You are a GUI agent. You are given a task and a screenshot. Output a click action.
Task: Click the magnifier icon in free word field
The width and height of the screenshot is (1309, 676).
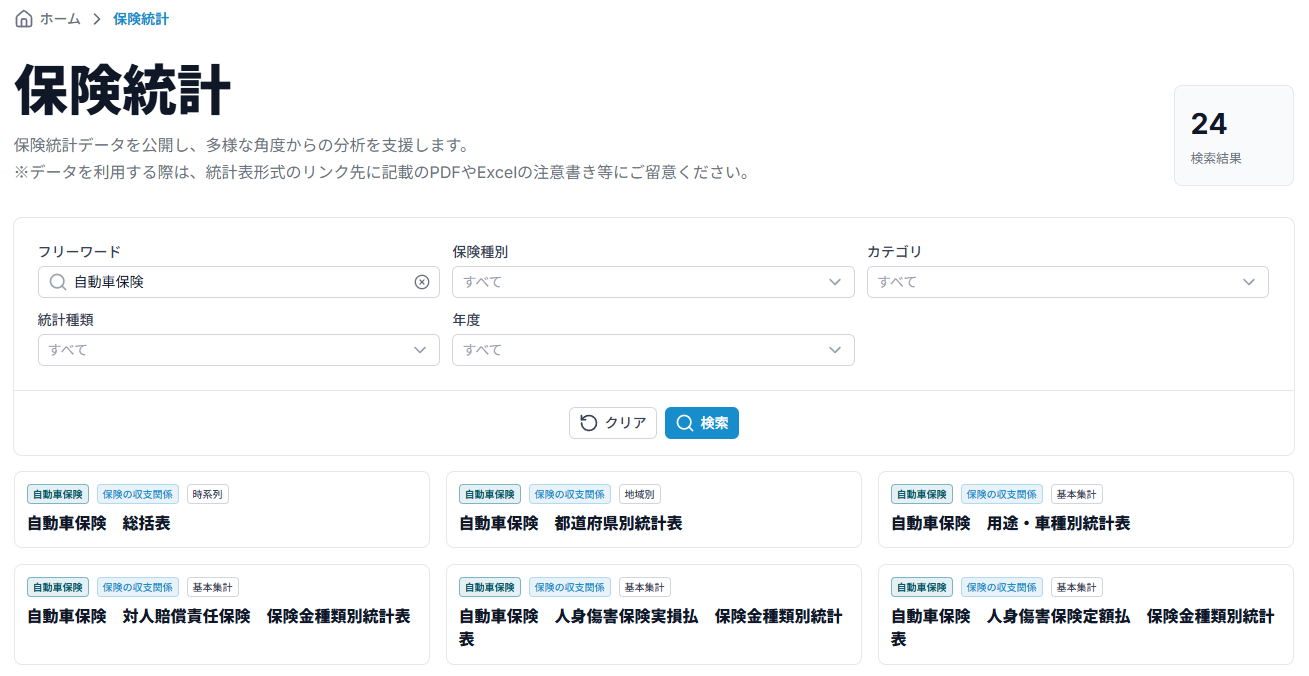click(58, 282)
